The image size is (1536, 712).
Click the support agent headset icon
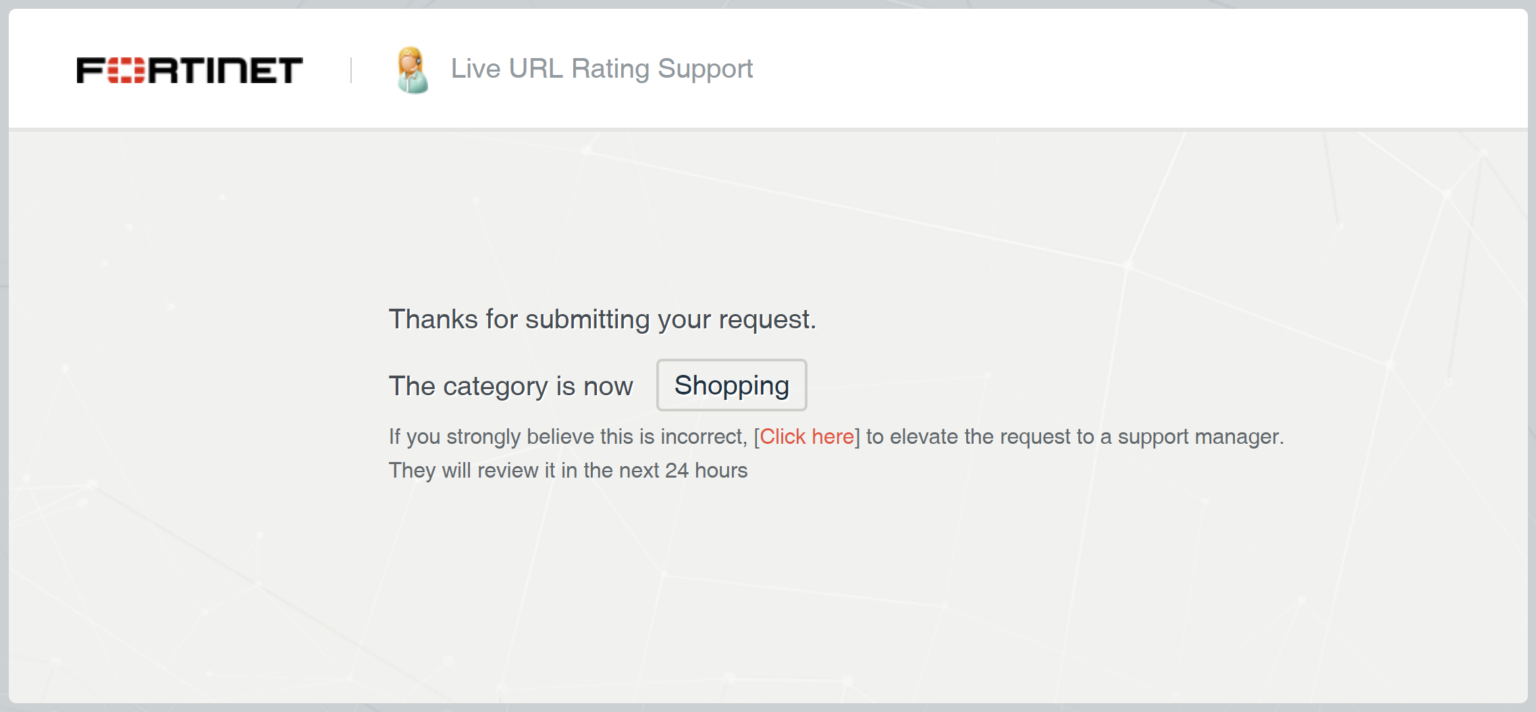[411, 70]
